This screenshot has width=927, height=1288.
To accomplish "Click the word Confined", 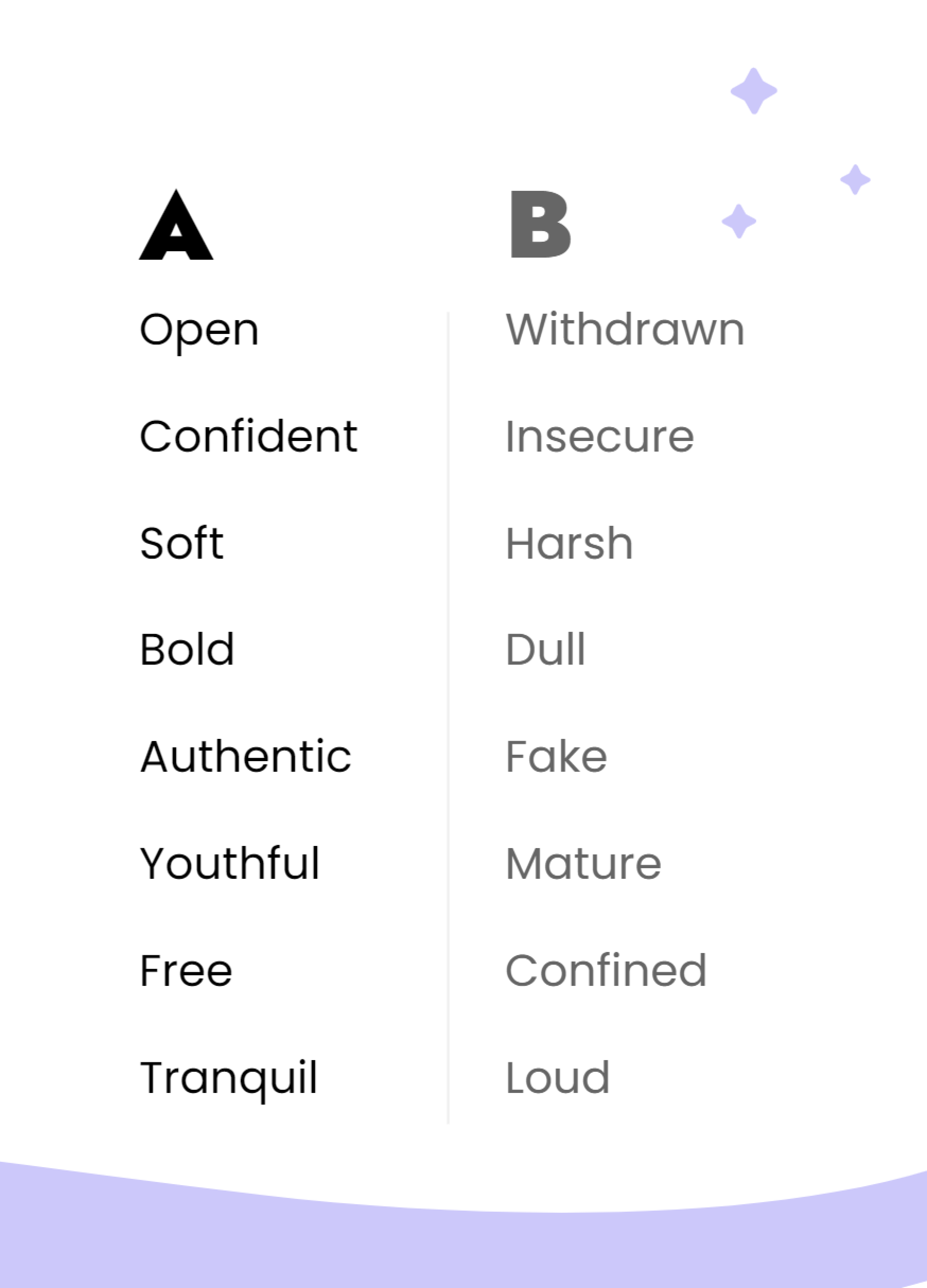I will (606, 970).
